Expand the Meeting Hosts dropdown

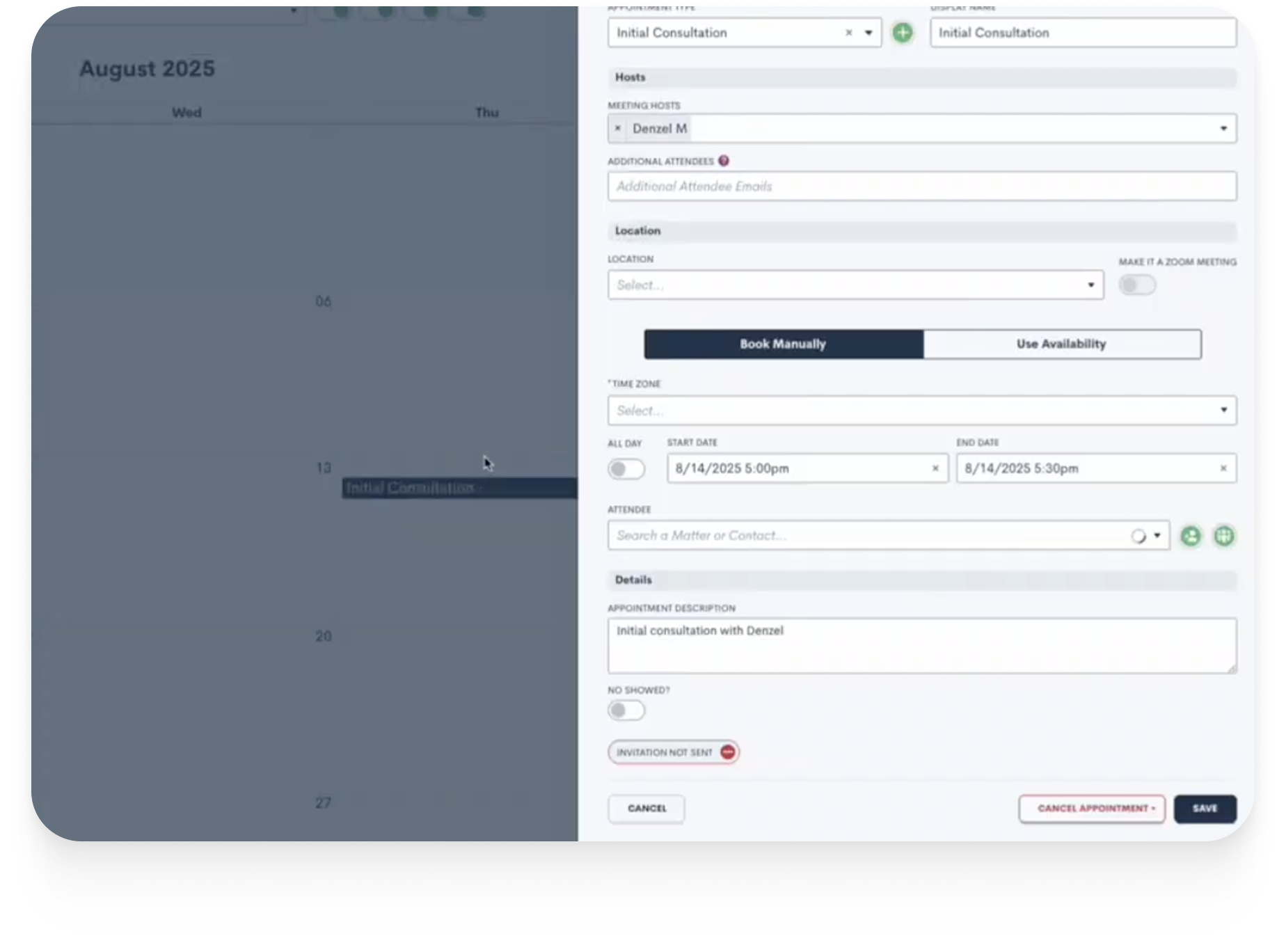1223,129
